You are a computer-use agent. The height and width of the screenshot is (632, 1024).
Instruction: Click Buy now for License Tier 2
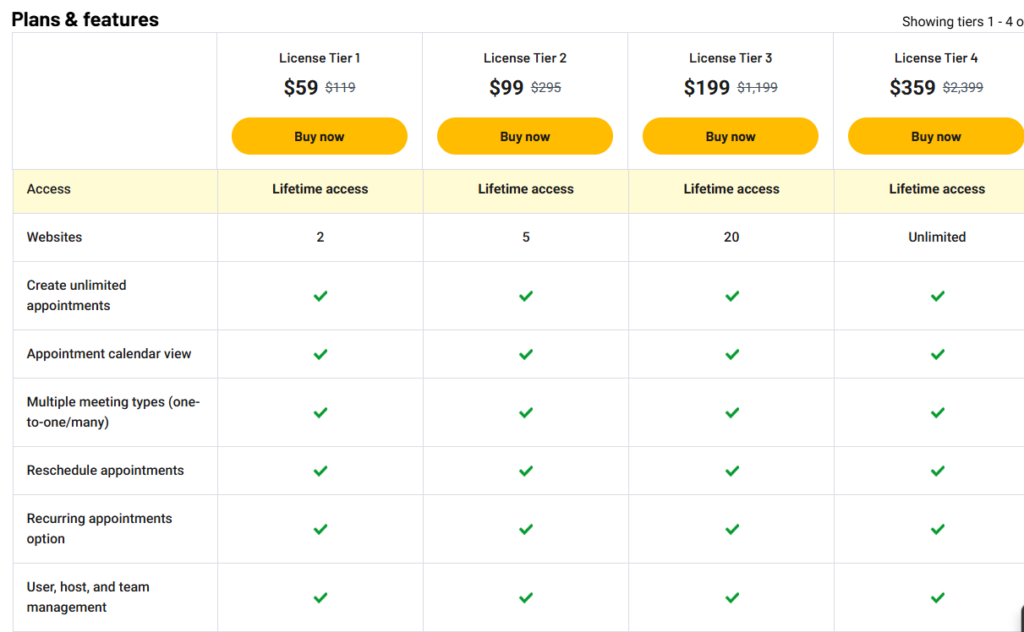[x=525, y=136]
